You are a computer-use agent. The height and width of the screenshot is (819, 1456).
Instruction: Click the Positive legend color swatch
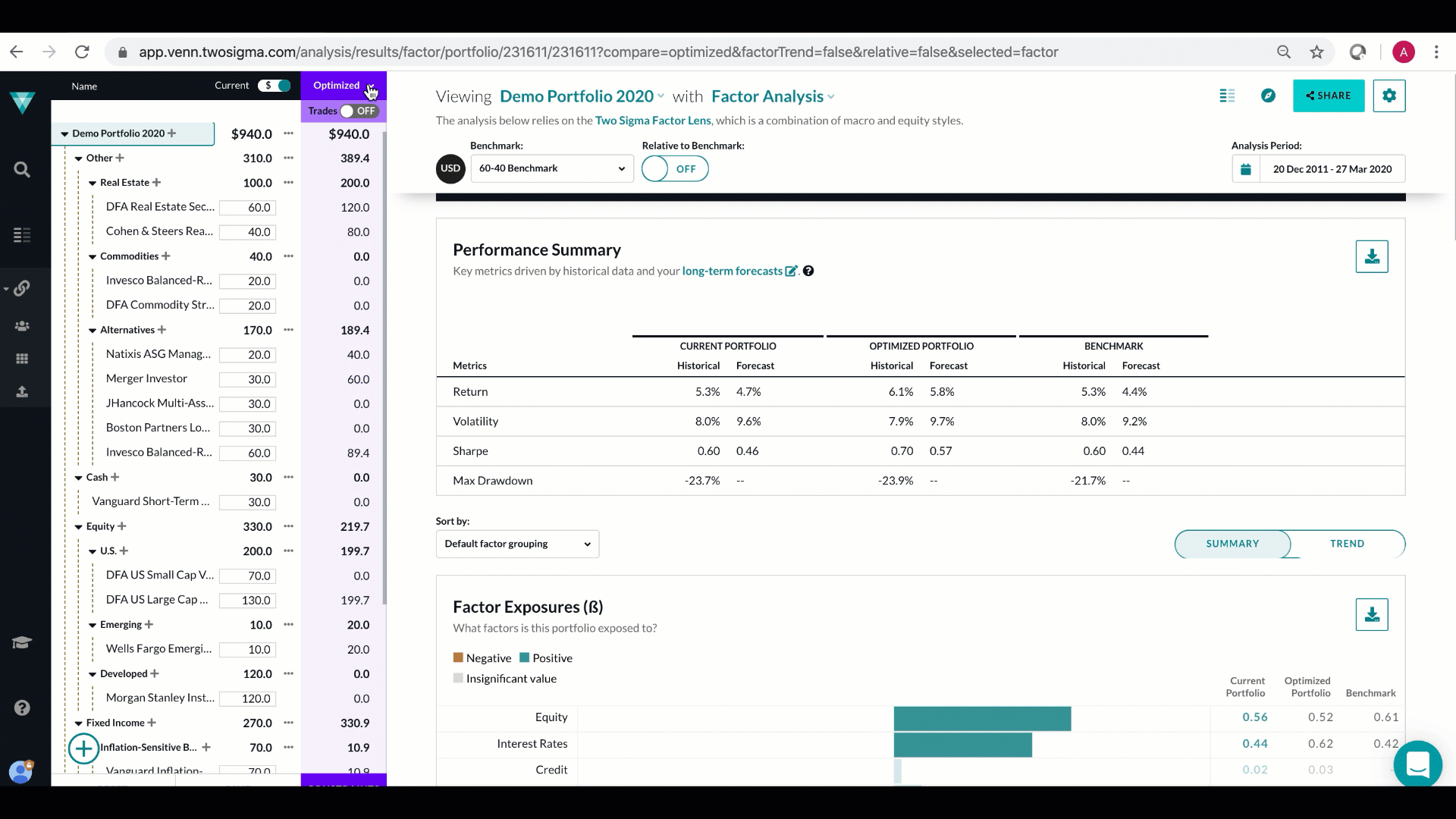tap(524, 657)
